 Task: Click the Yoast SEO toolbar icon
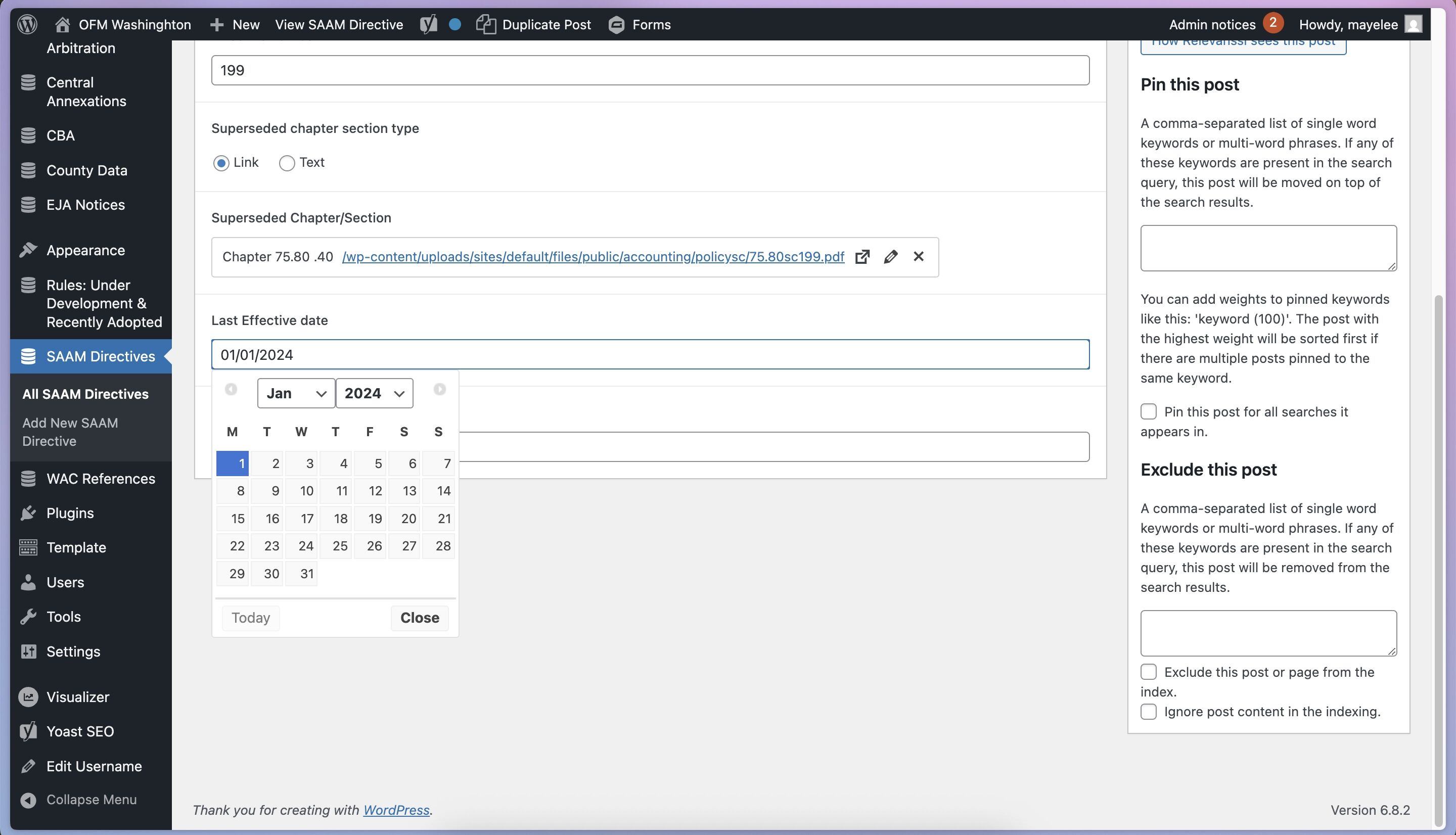point(428,24)
